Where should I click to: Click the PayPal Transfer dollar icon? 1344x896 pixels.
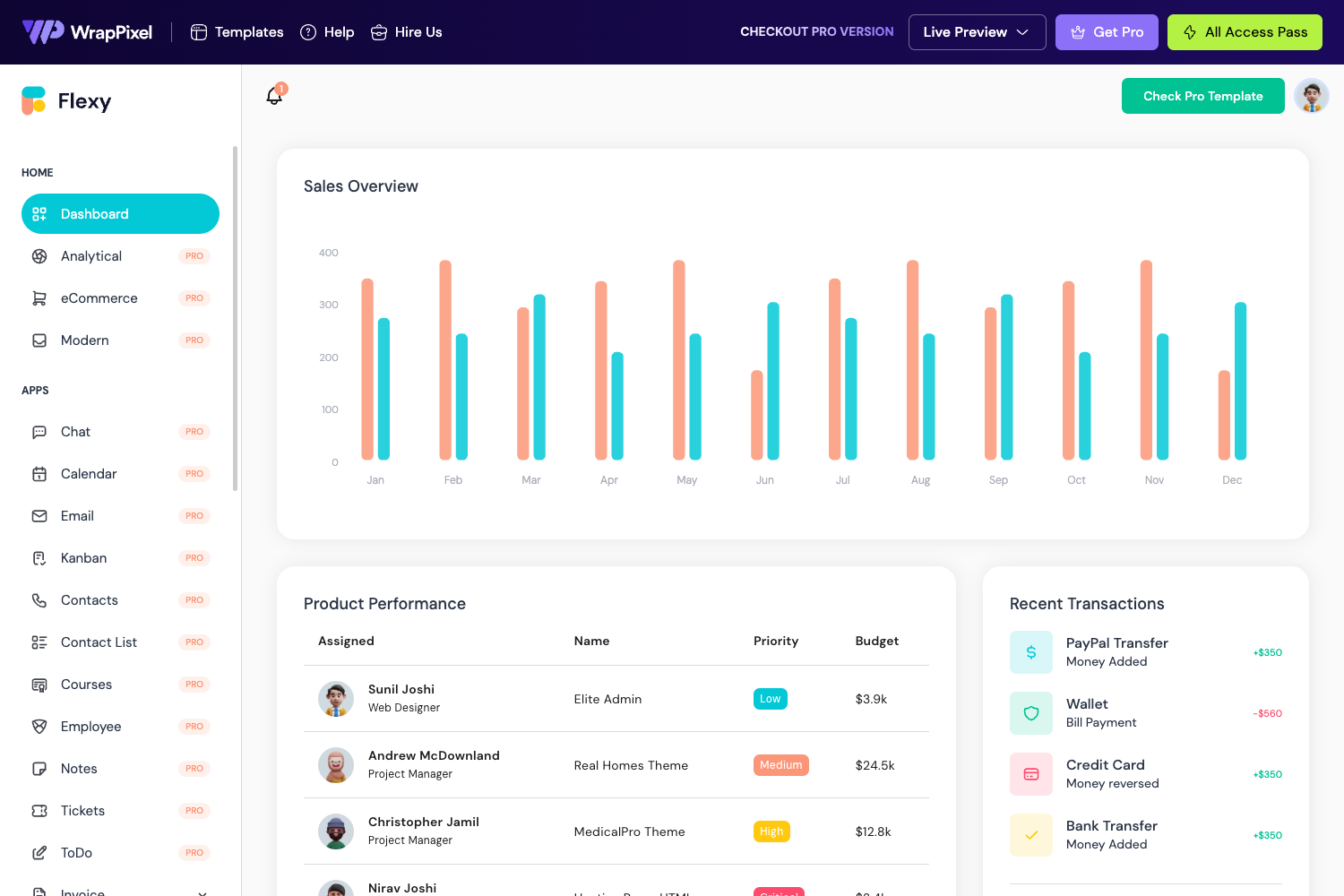click(x=1031, y=652)
